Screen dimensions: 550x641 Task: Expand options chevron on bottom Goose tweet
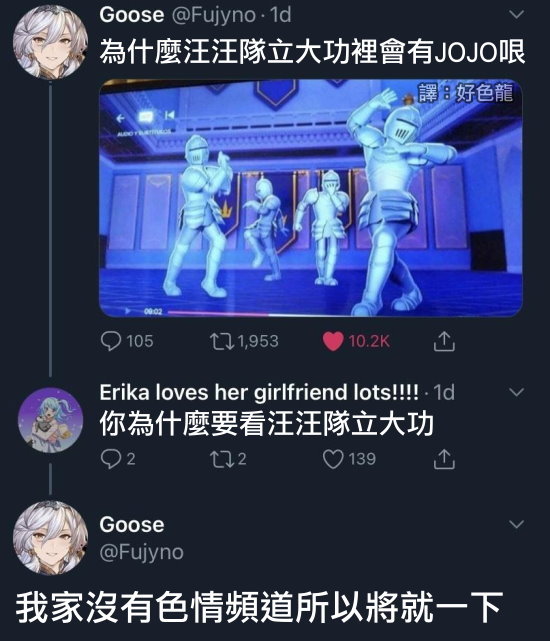[517, 524]
